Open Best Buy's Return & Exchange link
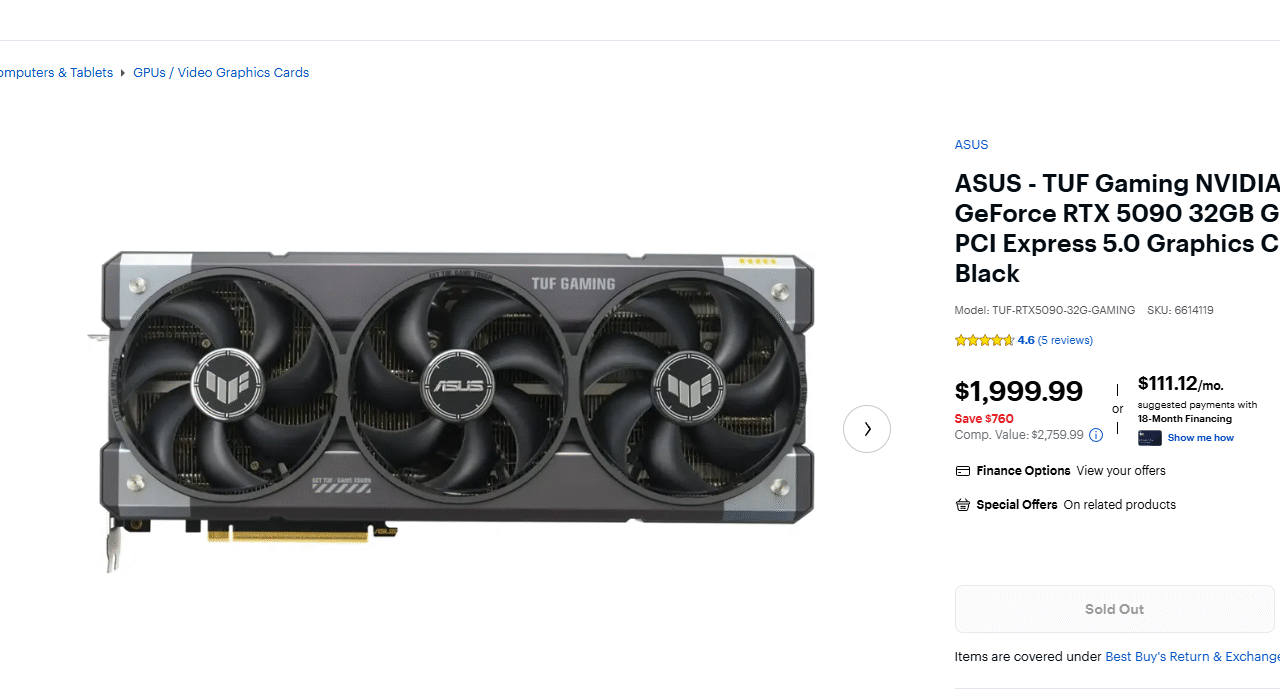 [x=1192, y=657]
